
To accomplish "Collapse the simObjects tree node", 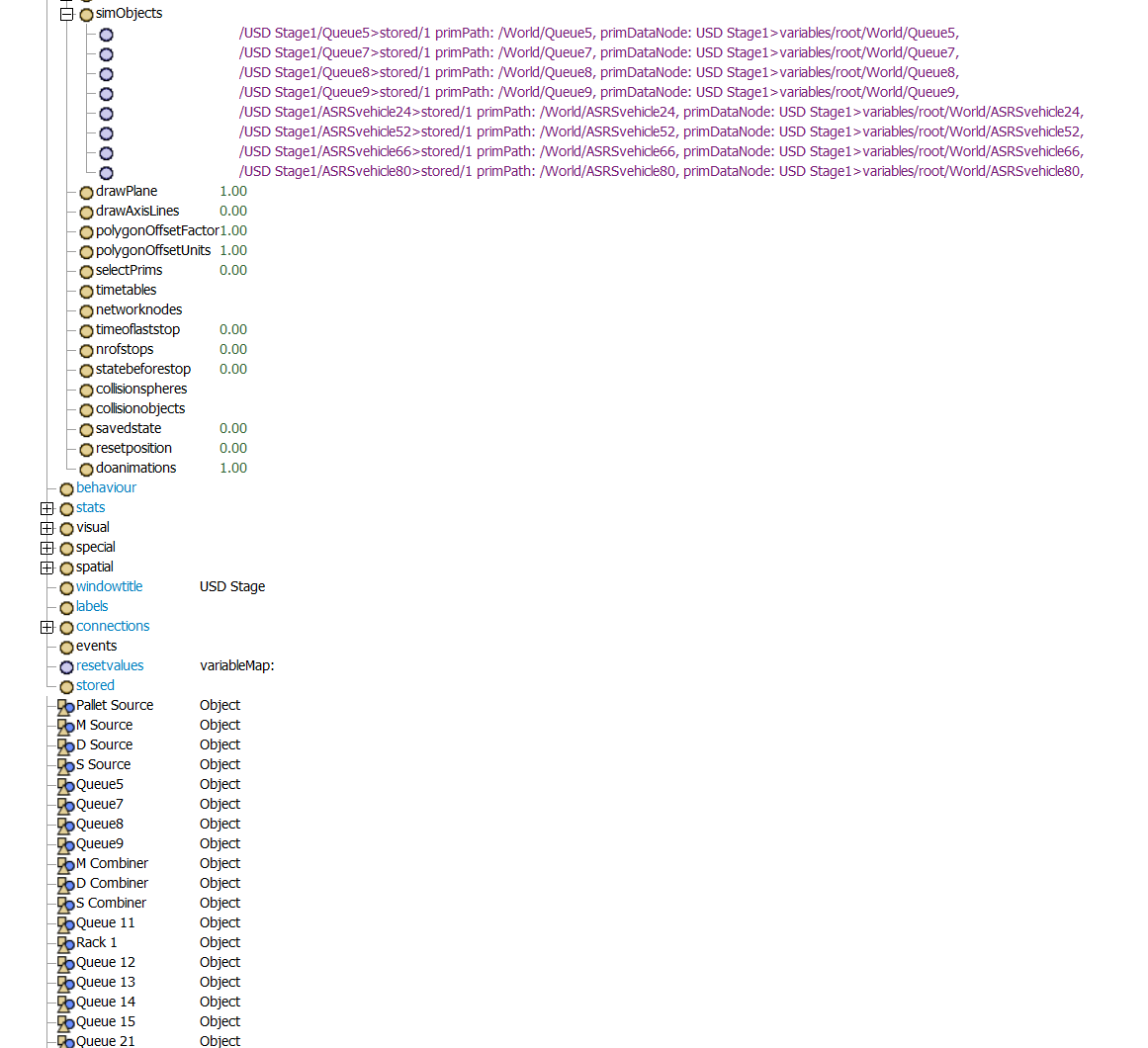I will coord(66,14).
